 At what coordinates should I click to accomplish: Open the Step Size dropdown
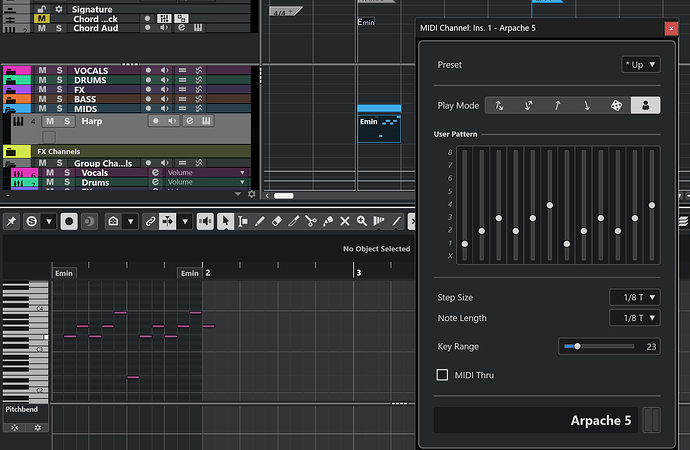click(x=635, y=297)
